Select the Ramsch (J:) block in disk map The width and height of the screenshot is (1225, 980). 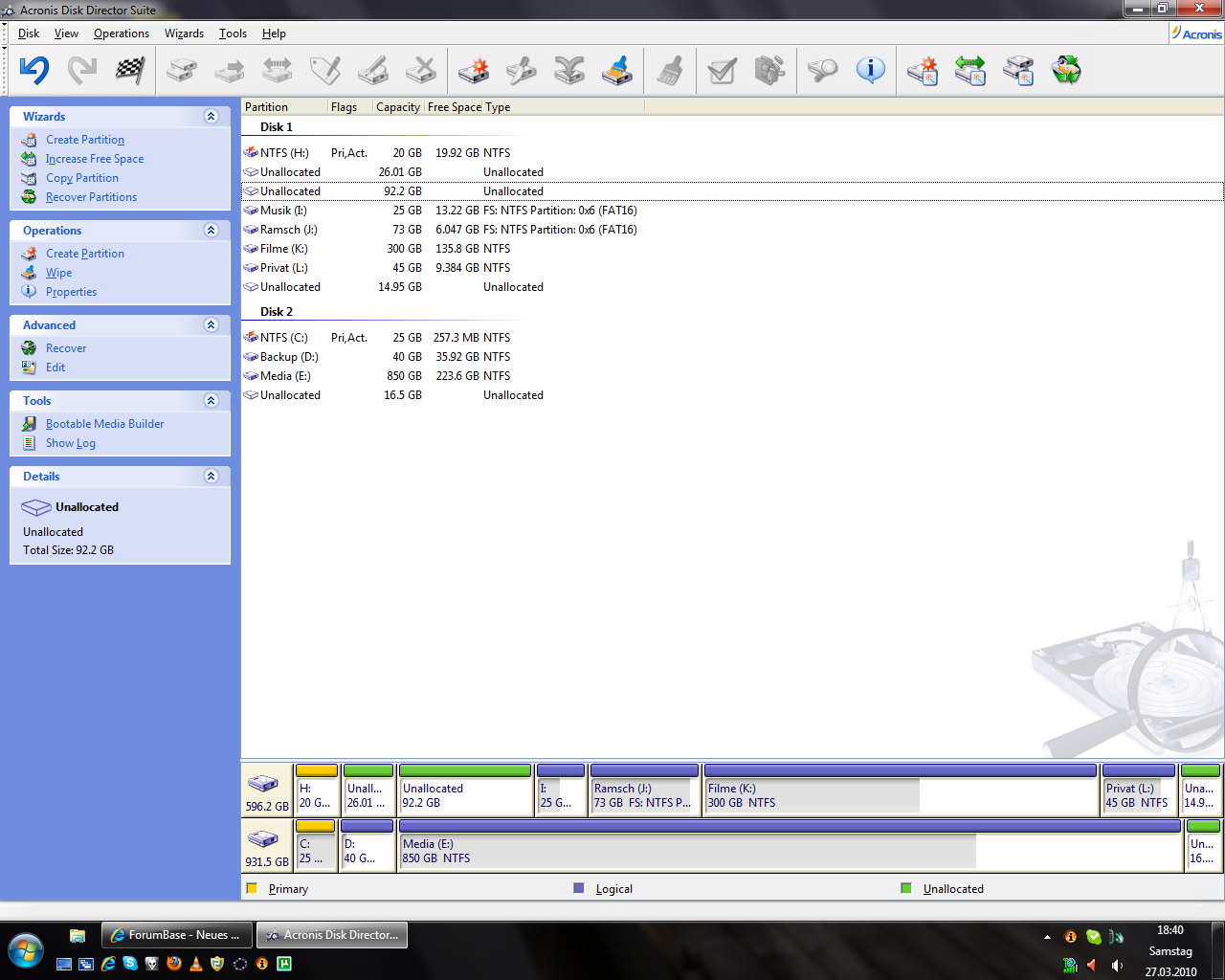(x=644, y=790)
